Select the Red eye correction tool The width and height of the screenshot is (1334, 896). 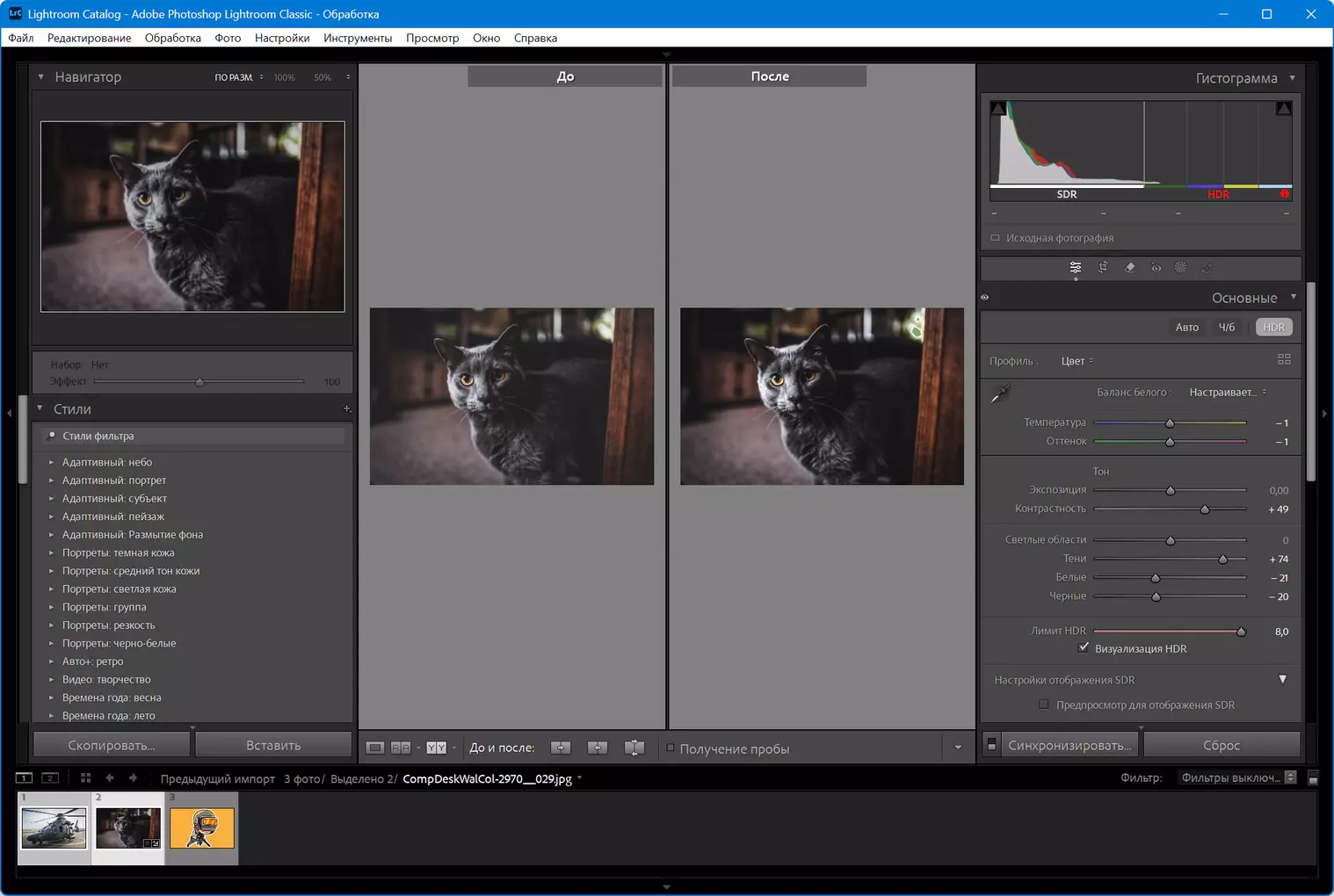click(x=1156, y=267)
